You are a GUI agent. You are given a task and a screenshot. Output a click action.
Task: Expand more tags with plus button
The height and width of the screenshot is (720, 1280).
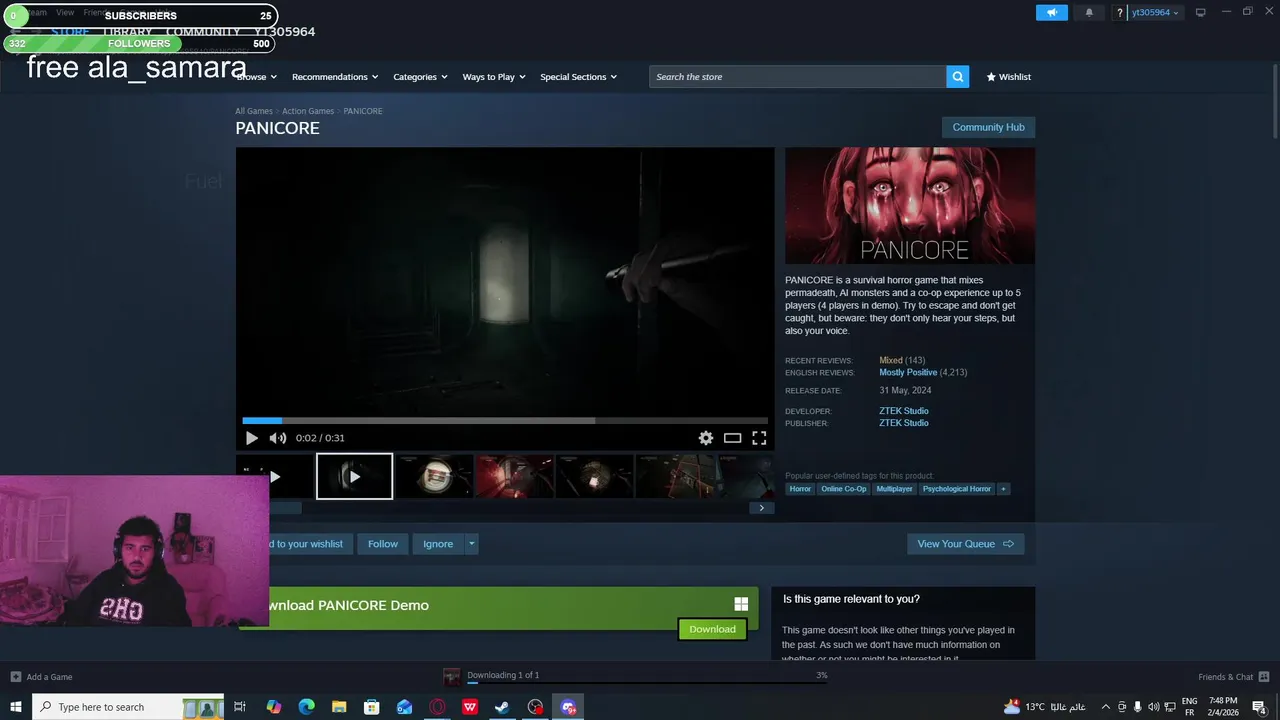[x=1003, y=489]
